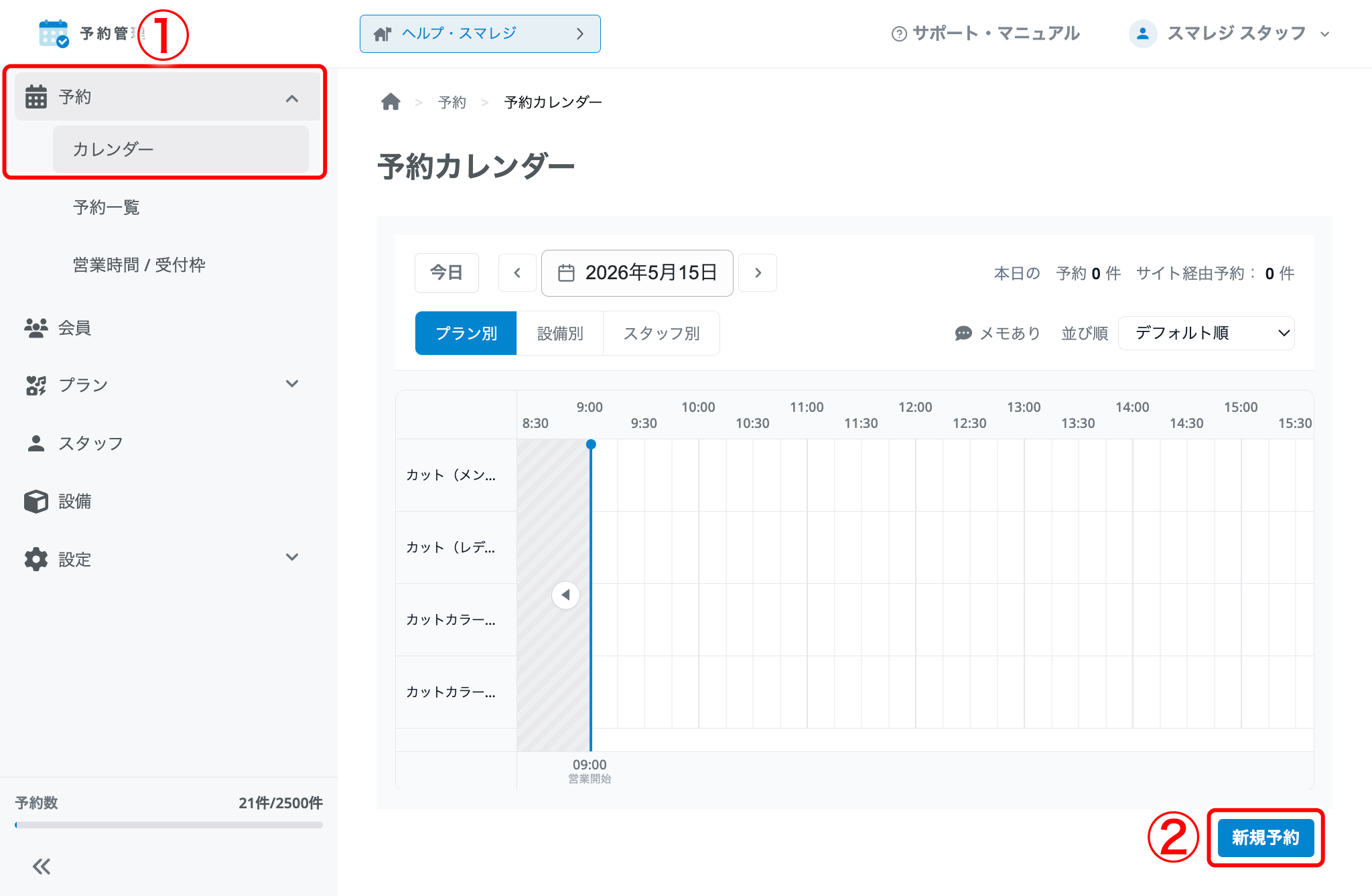Select the プラン別 view tab

(x=466, y=333)
